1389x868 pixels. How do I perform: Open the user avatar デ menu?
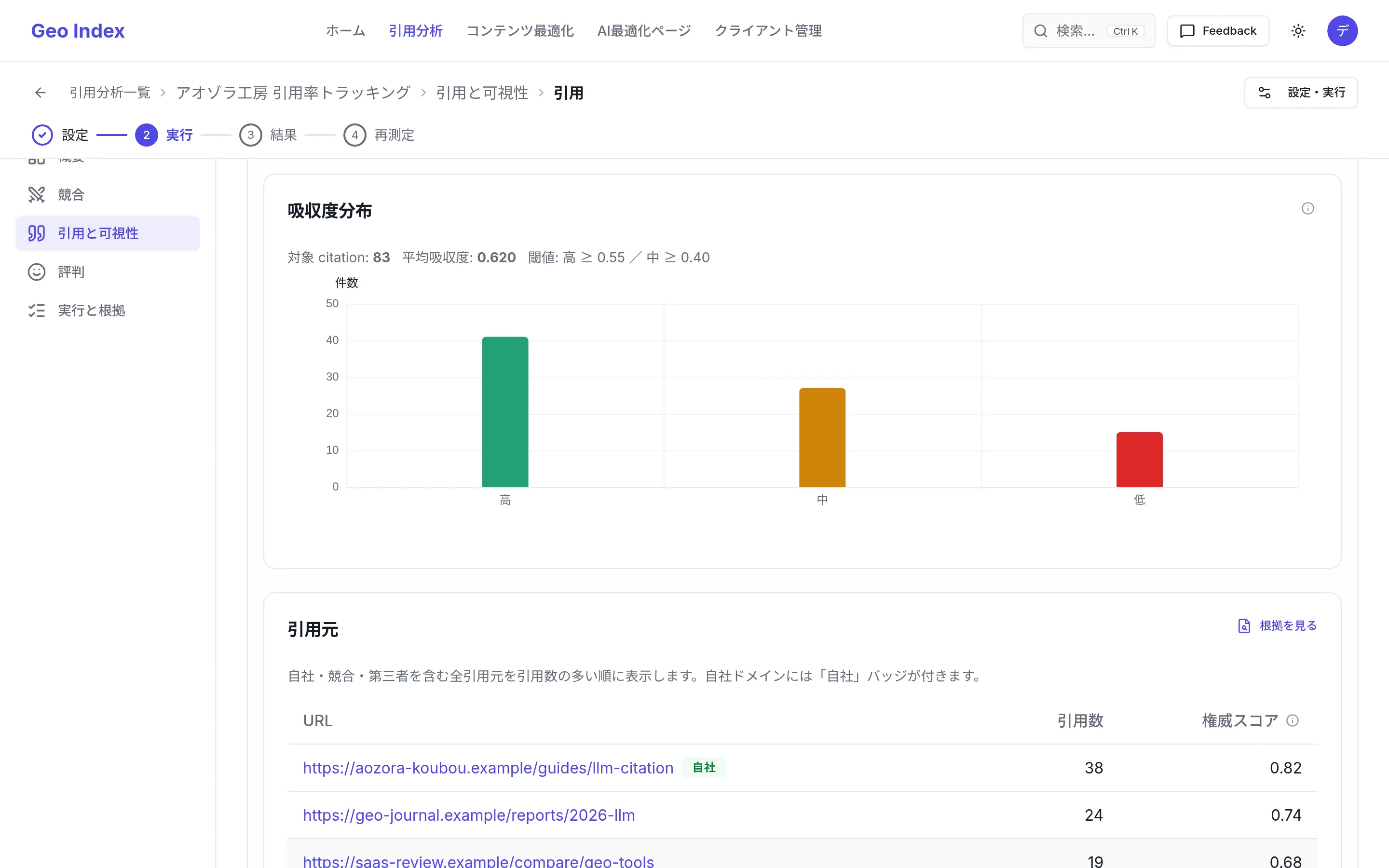coord(1342,30)
